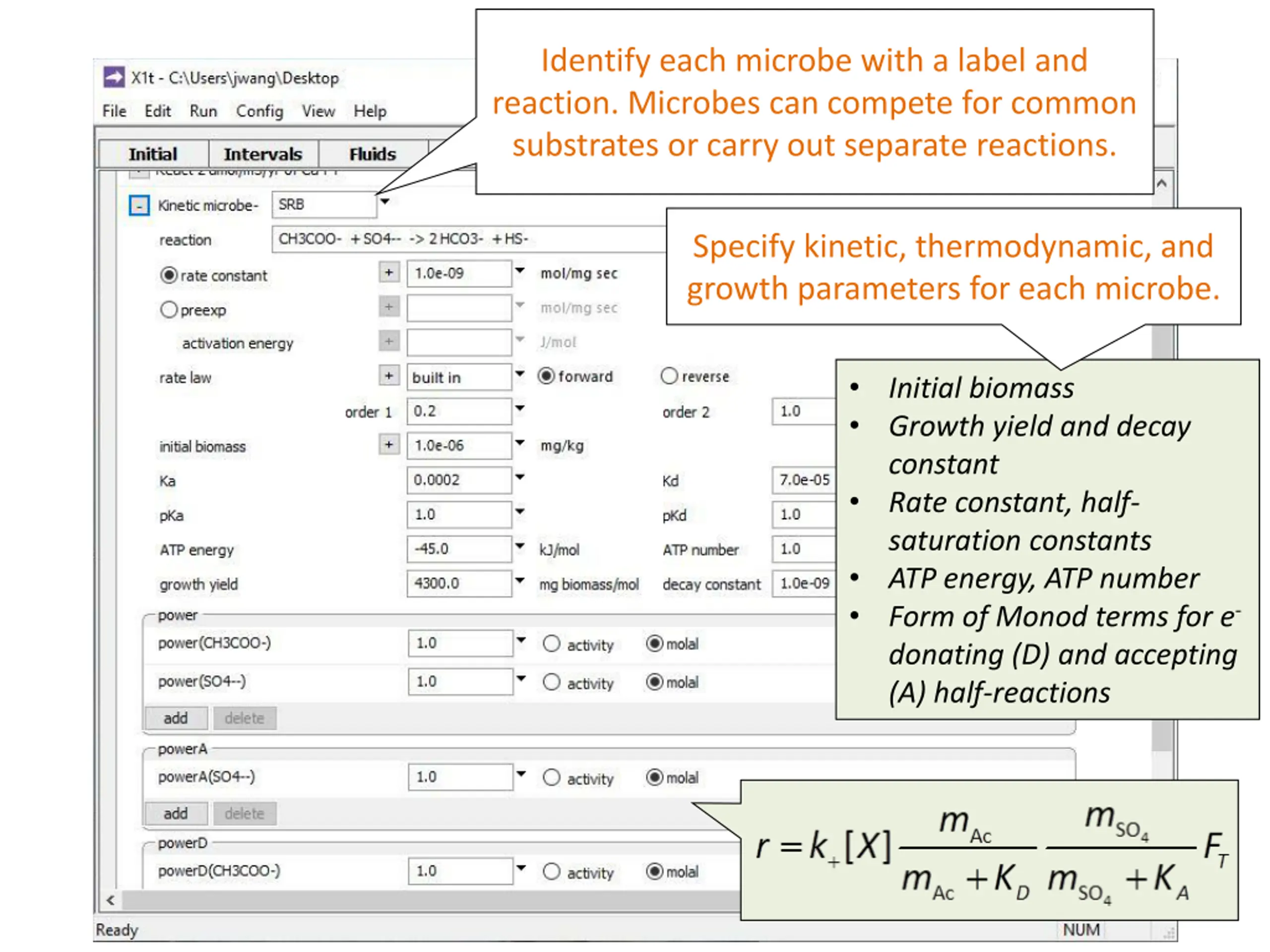This screenshot has height=952, width=1270.
Task: Click the X1t application icon in title bar
Action: tap(114, 77)
